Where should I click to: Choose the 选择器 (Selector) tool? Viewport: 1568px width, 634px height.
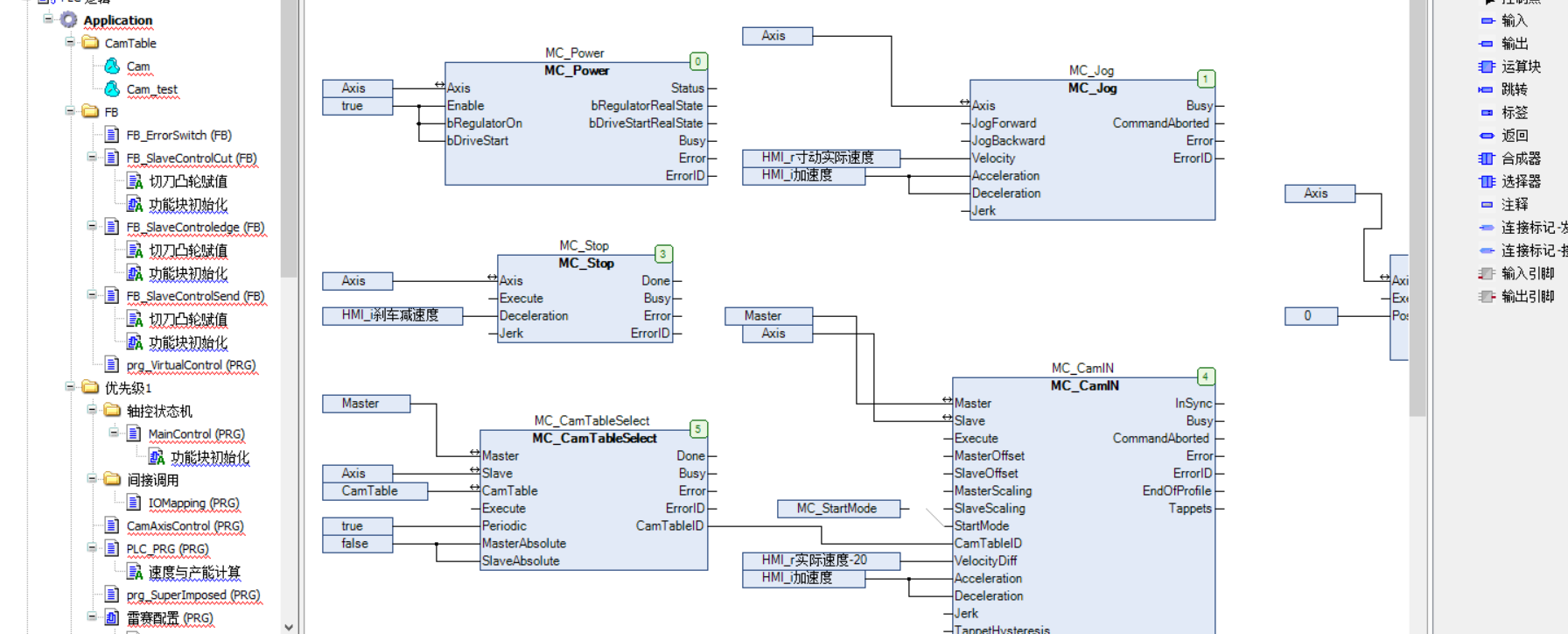[x=1520, y=181]
